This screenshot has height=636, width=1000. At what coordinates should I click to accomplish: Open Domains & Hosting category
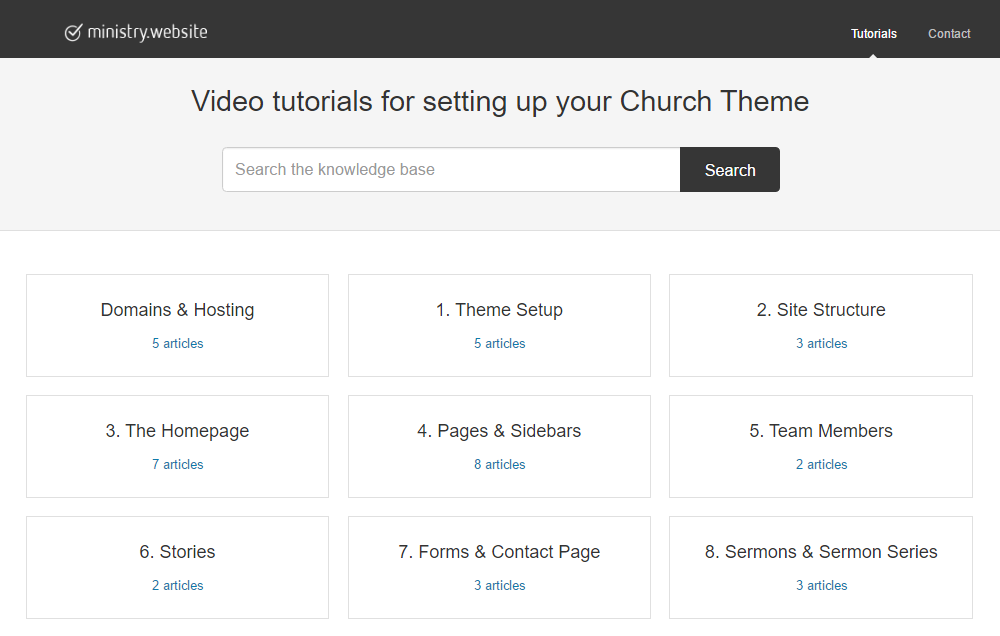[x=177, y=310]
